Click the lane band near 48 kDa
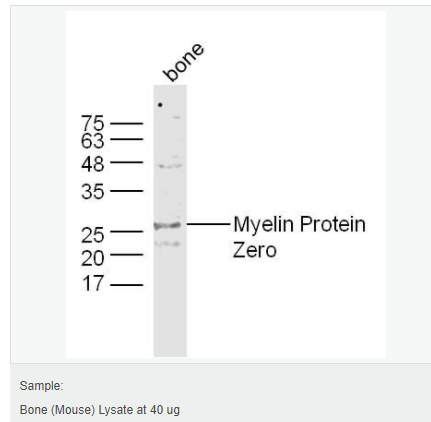This screenshot has width=431, height=422. pyautogui.click(x=170, y=165)
